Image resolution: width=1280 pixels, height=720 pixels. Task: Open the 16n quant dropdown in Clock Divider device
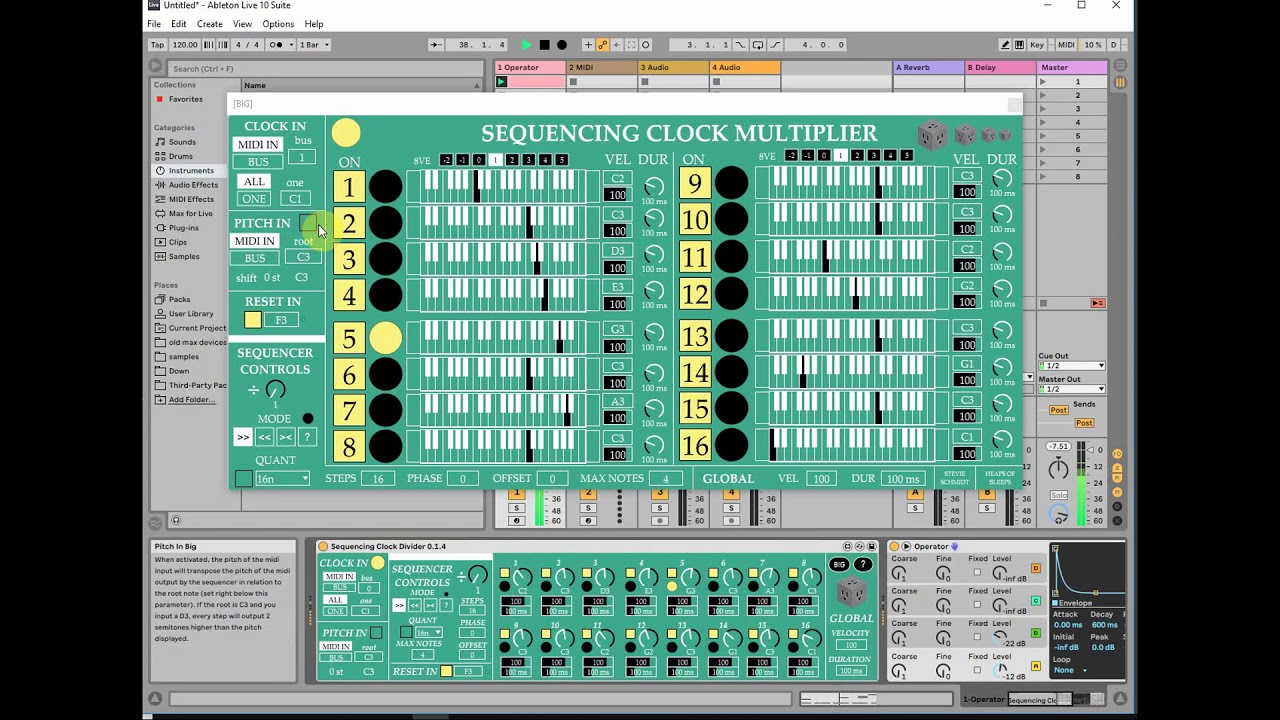coord(429,633)
